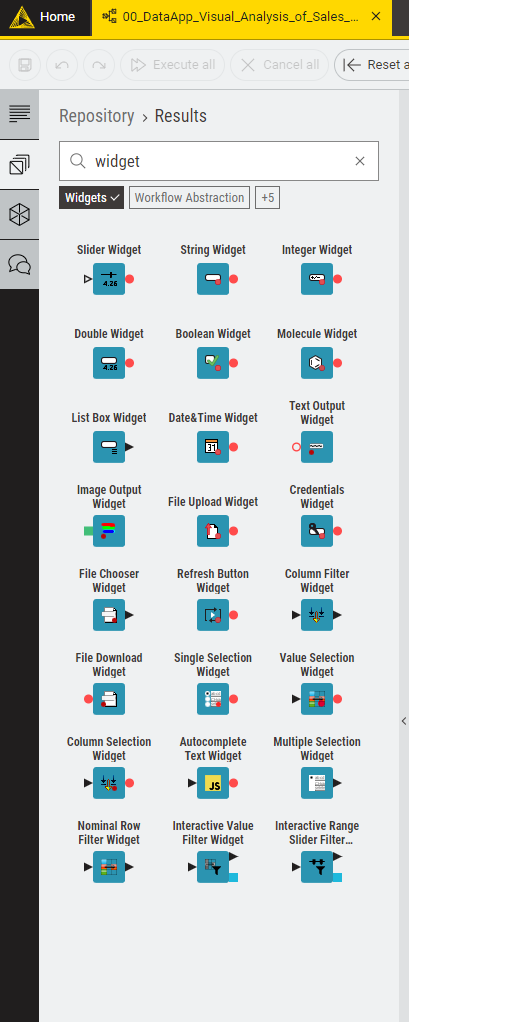Screen dimensions: 527x1022
Task: Deselect the Widgets tag filter
Action: click(x=91, y=197)
